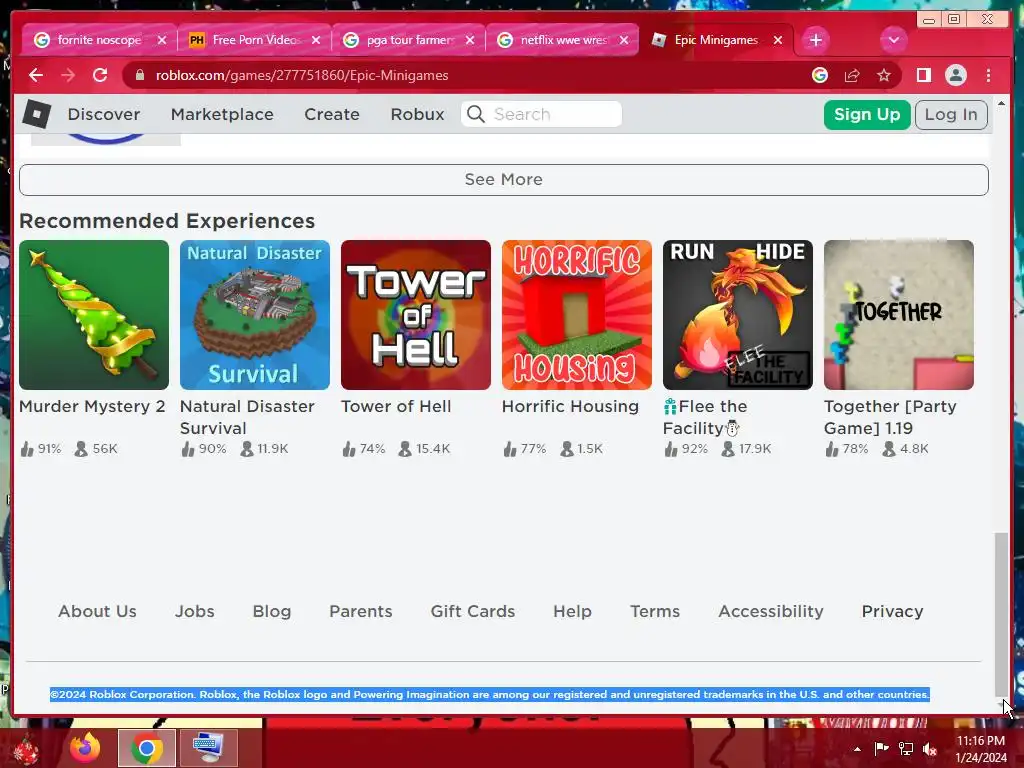Open the Chrome profile avatar

(x=955, y=76)
